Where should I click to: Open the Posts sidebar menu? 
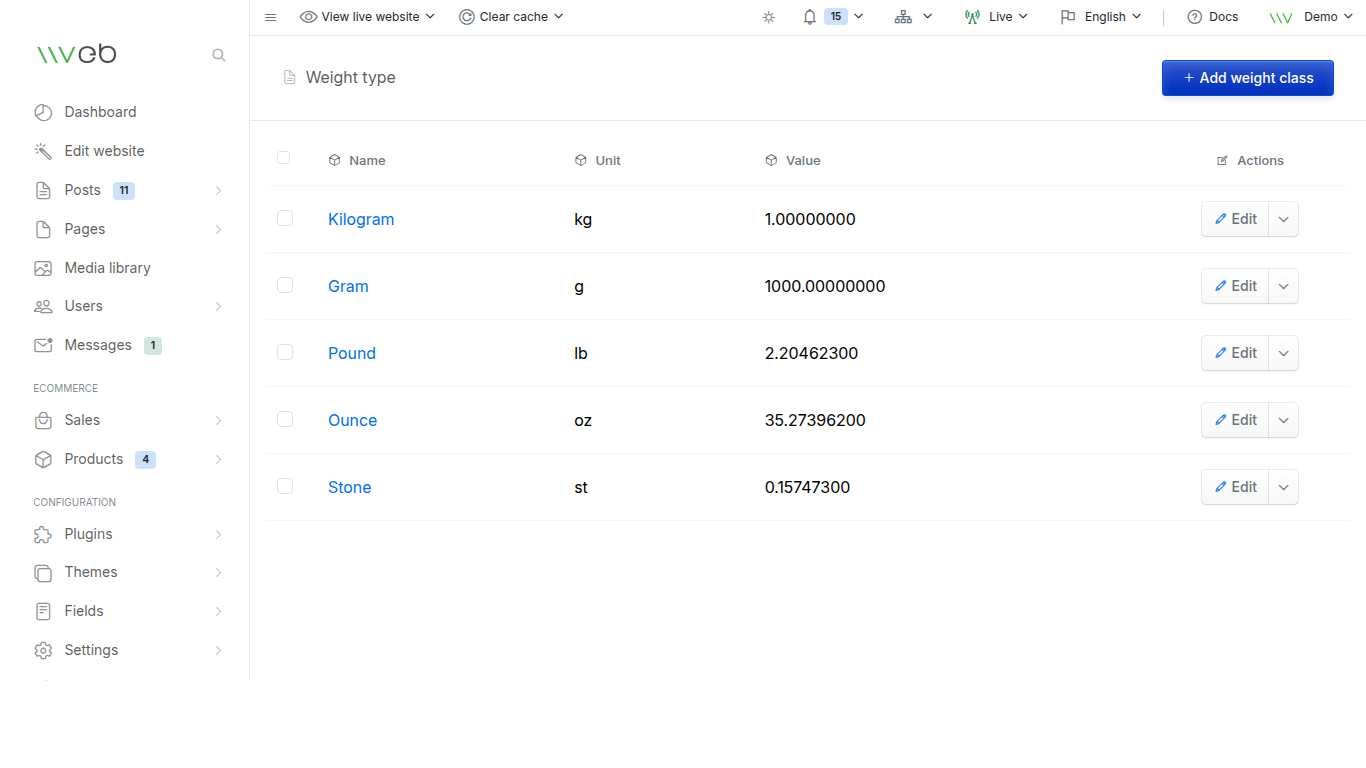click(x=128, y=190)
